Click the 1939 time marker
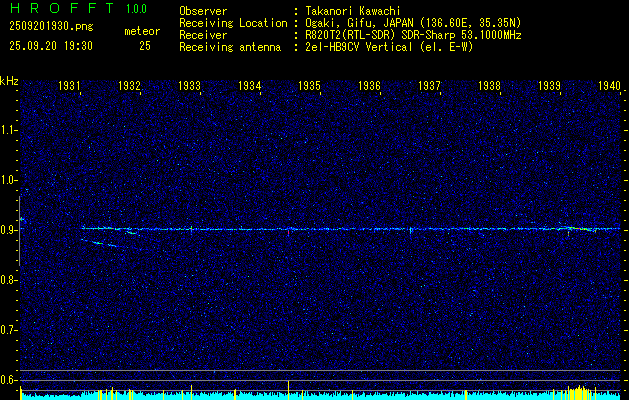The width and height of the screenshot is (629, 400). [x=549, y=86]
